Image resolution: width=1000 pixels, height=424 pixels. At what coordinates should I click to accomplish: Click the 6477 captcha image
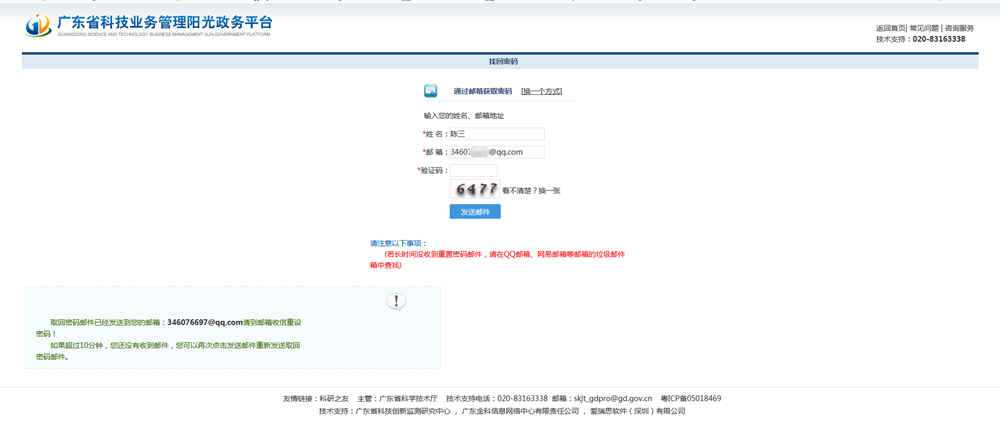[476, 189]
